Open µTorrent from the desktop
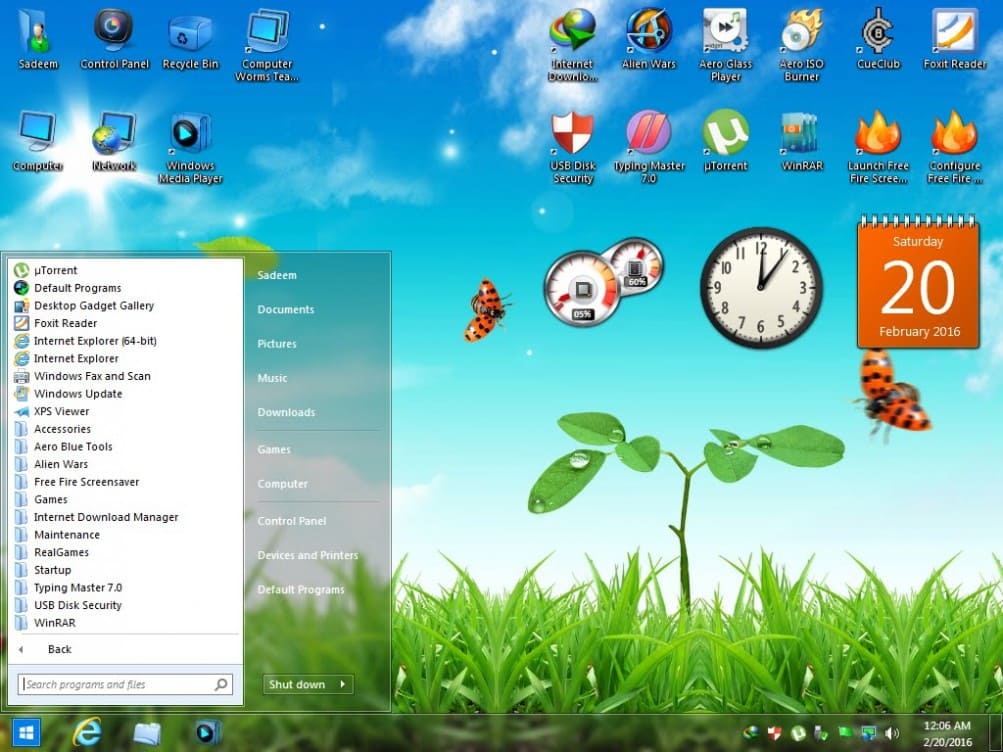1003x752 pixels. pos(725,140)
